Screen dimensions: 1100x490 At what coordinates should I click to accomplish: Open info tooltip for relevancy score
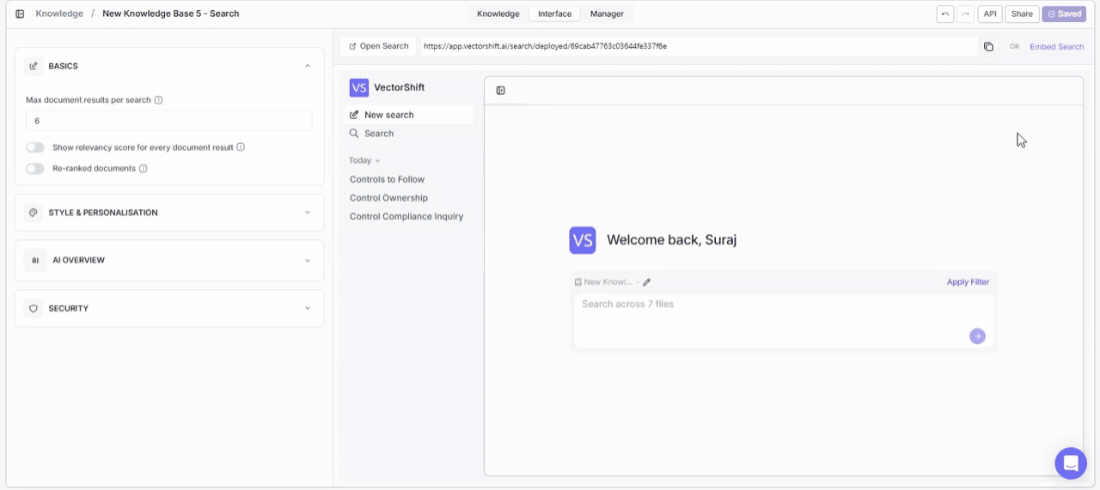(x=241, y=147)
